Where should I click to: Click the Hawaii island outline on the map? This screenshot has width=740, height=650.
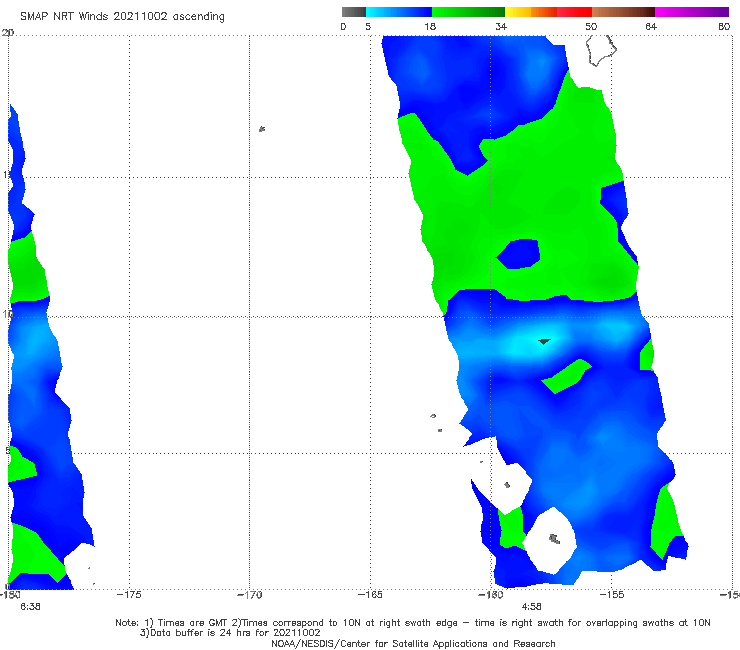pos(601,50)
